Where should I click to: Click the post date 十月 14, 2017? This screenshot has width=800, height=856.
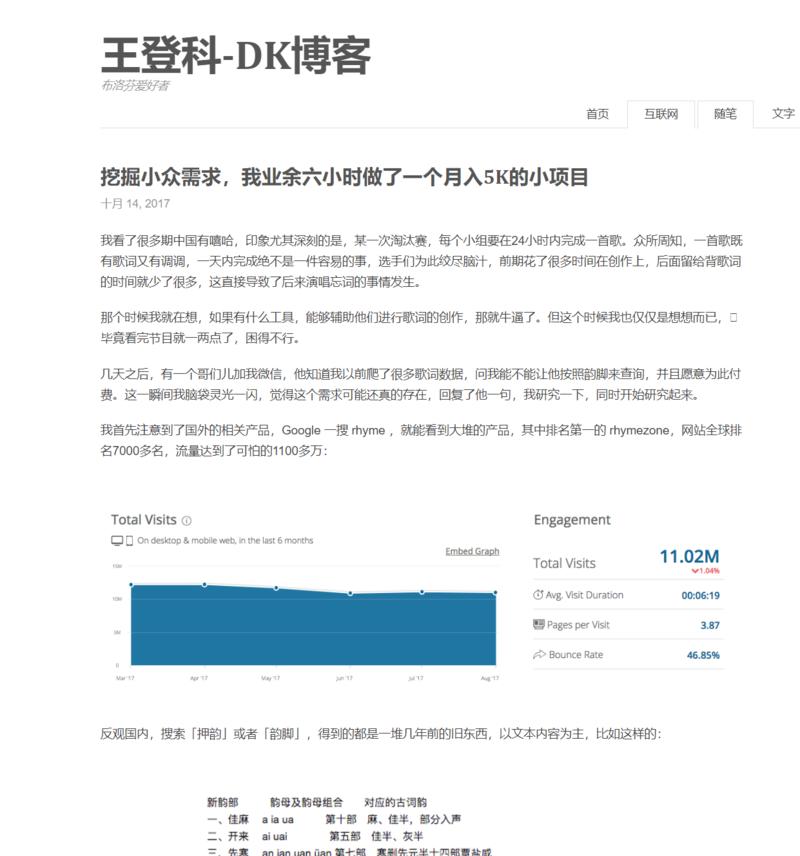[133, 203]
